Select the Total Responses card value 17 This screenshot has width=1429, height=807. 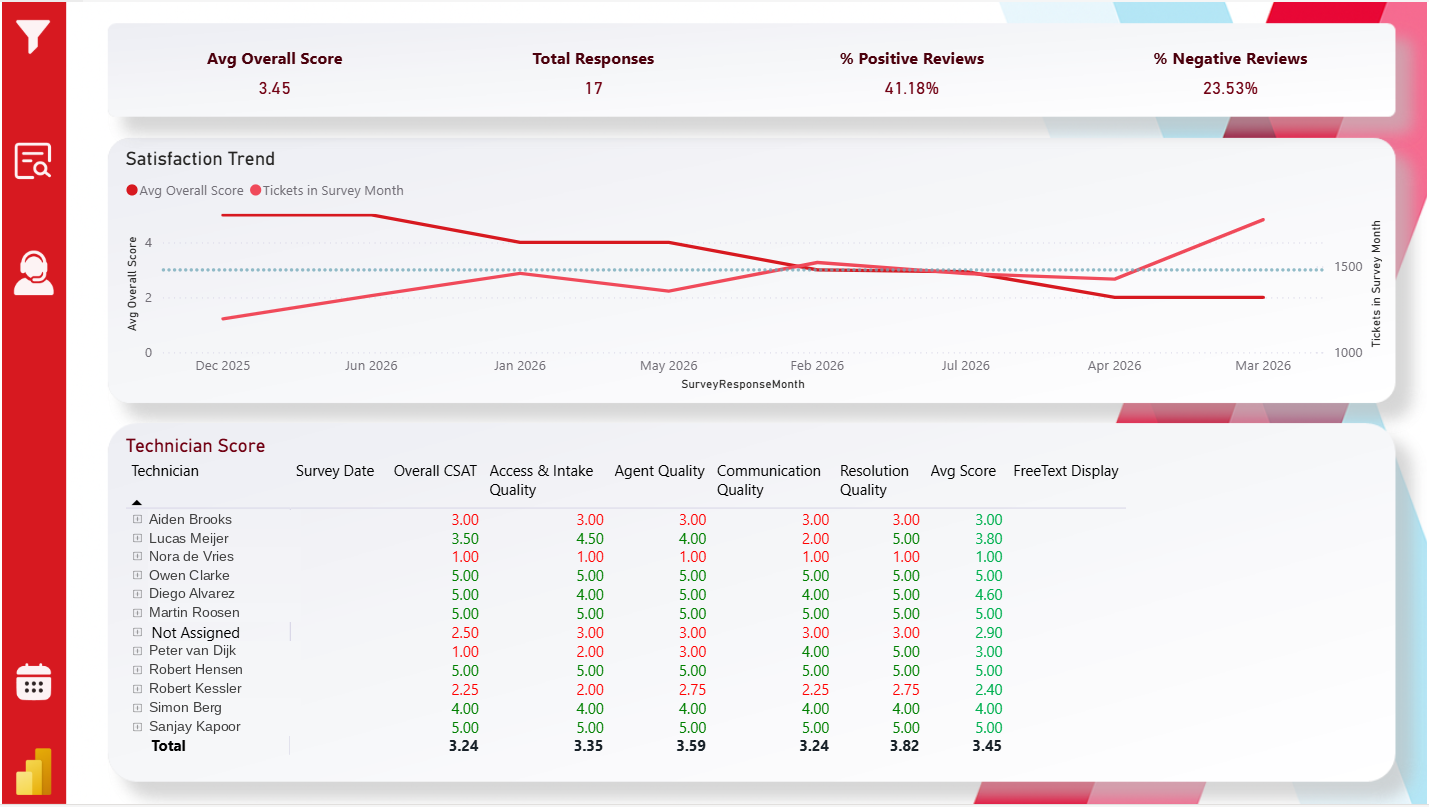594,88
